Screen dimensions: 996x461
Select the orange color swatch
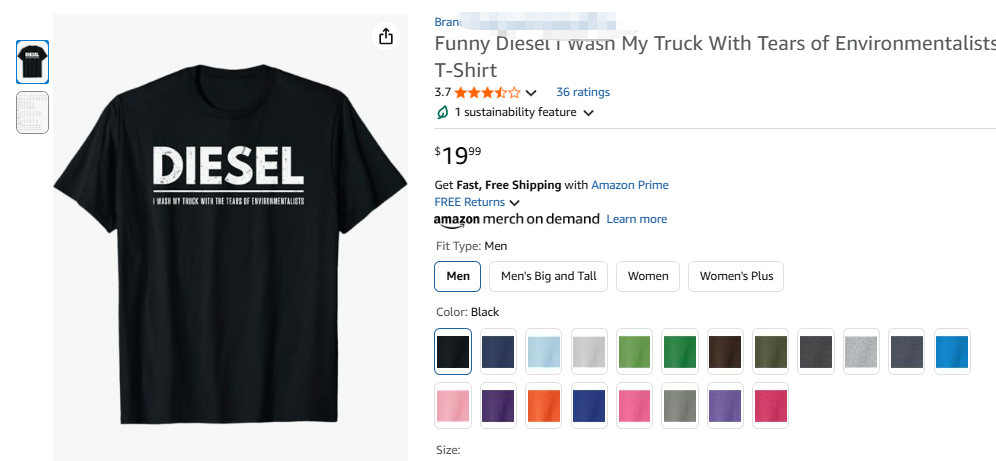coord(544,405)
